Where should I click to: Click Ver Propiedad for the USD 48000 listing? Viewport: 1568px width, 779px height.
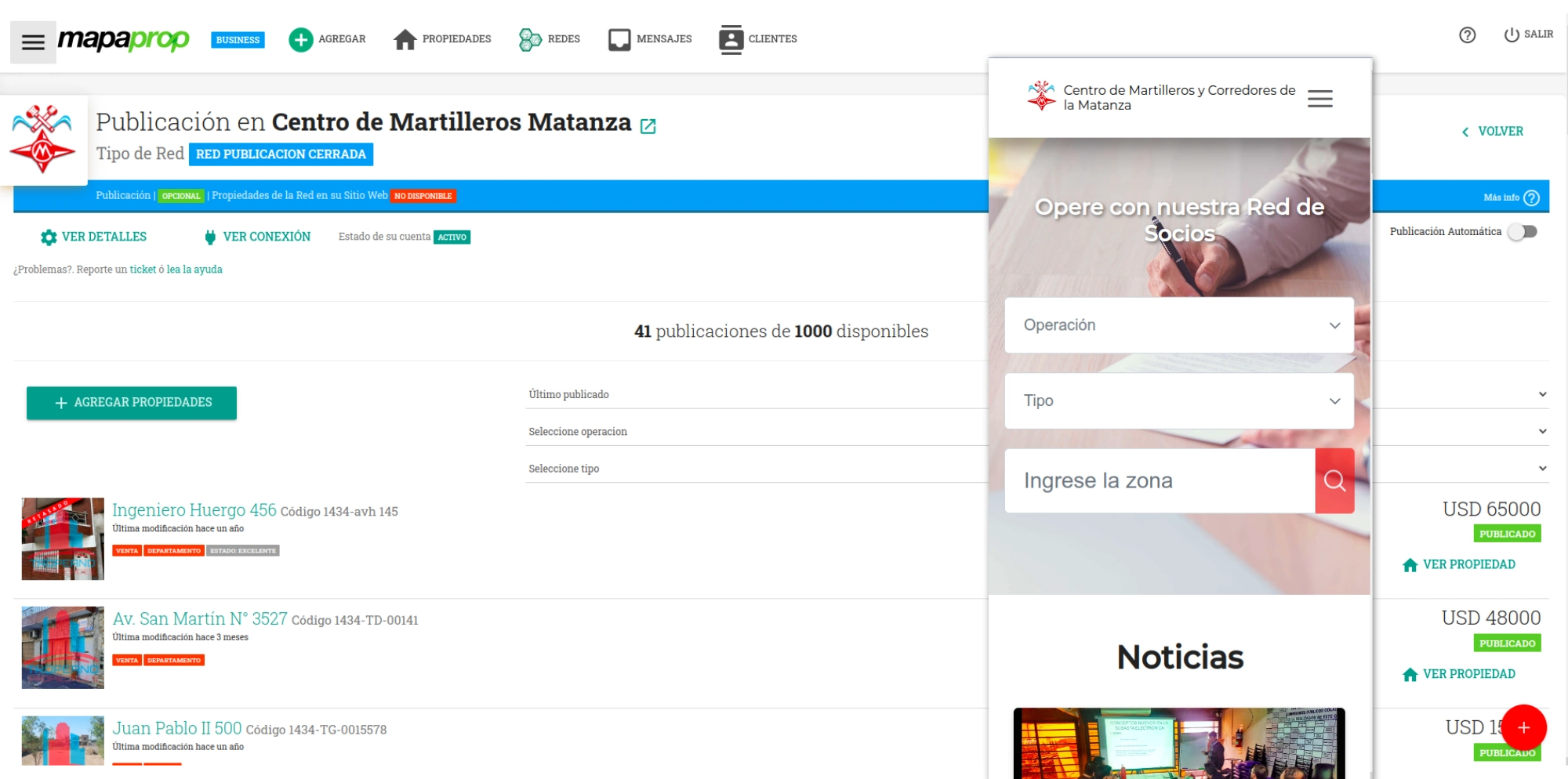(x=1459, y=674)
